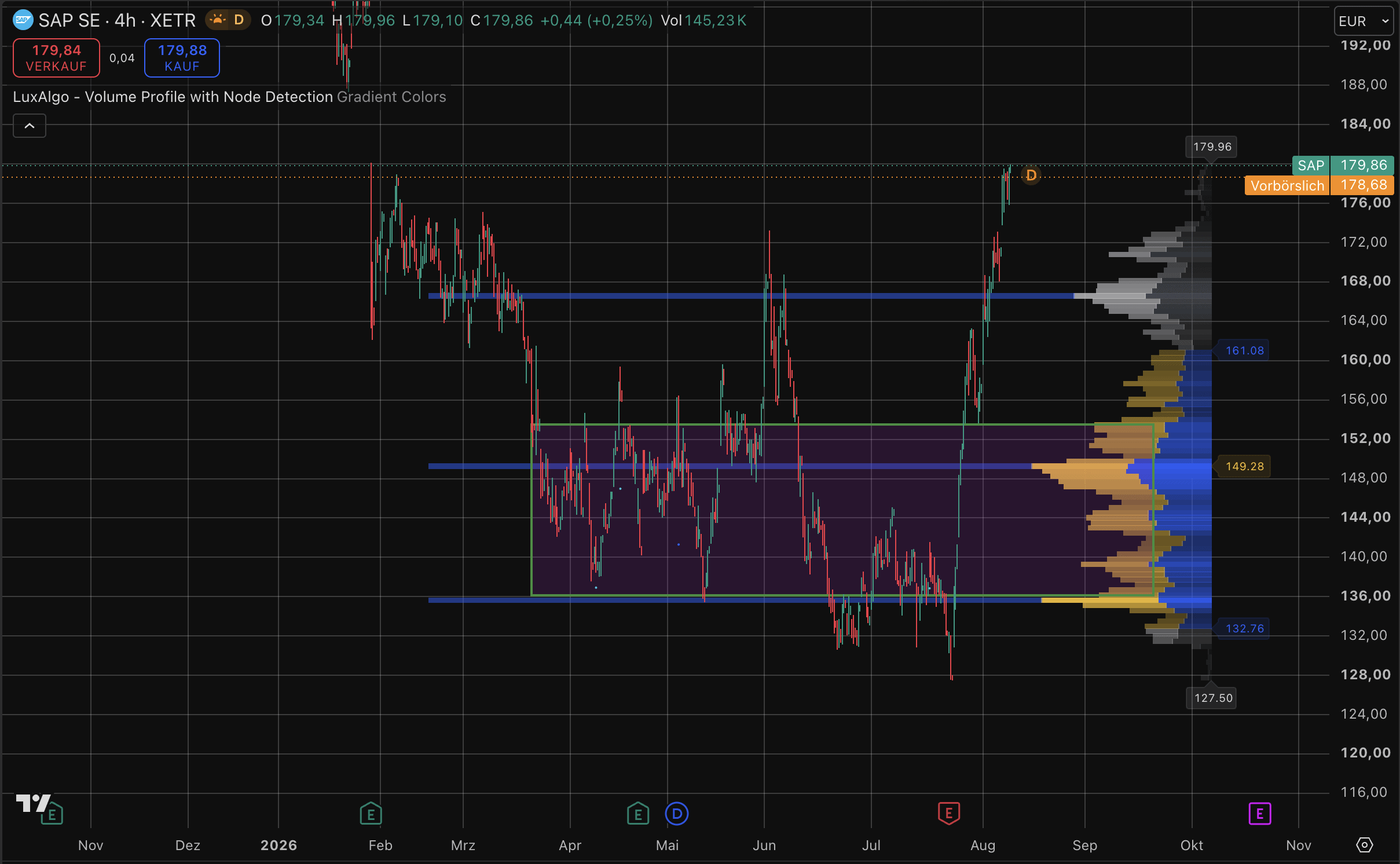Click the 184,00 price scale label
The height and width of the screenshot is (864, 1400).
tap(1365, 124)
